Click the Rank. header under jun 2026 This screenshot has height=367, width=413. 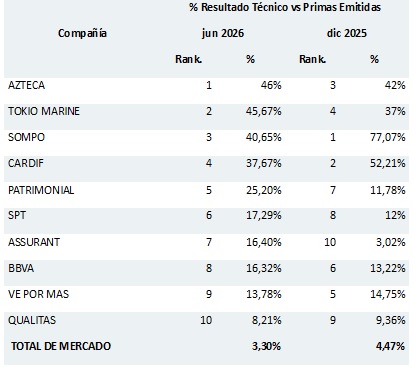(189, 59)
